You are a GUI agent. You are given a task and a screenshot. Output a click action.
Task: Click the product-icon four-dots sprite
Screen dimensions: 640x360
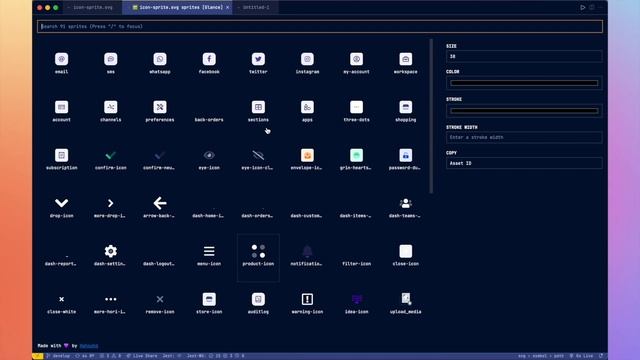(258, 251)
